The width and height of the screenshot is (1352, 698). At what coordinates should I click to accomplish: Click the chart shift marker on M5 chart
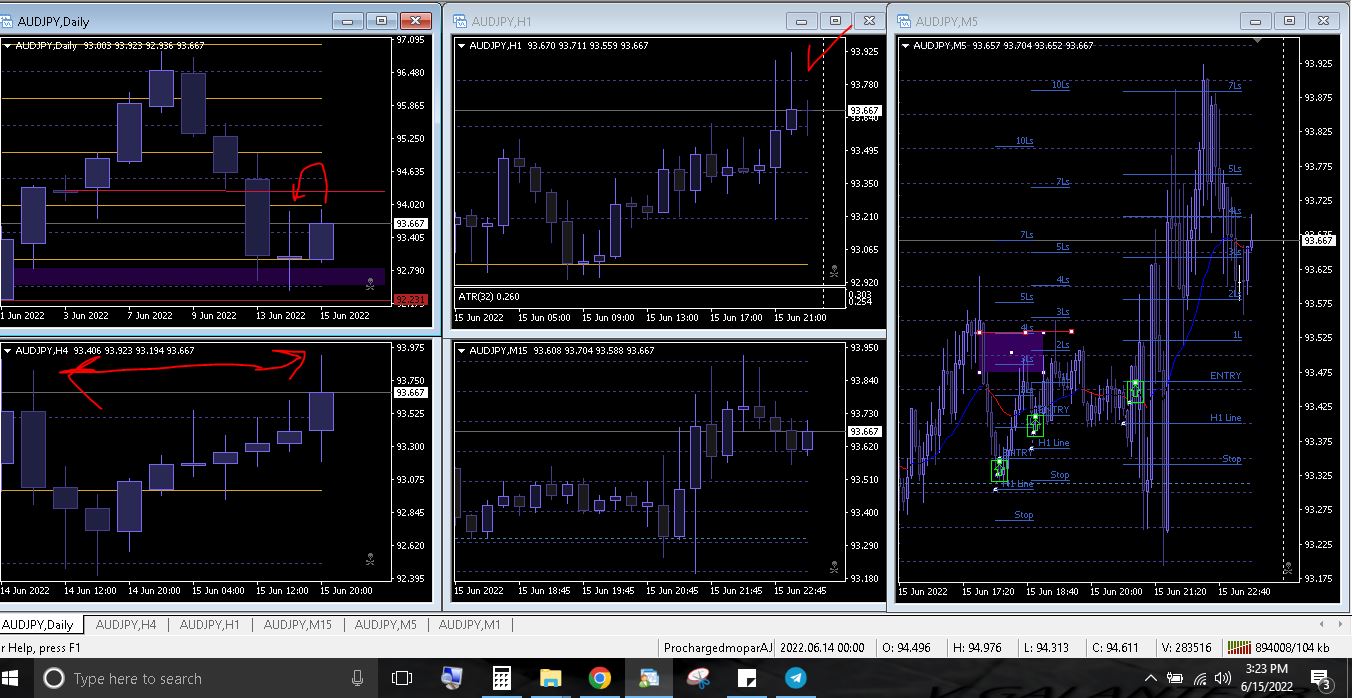[x=1258, y=40]
